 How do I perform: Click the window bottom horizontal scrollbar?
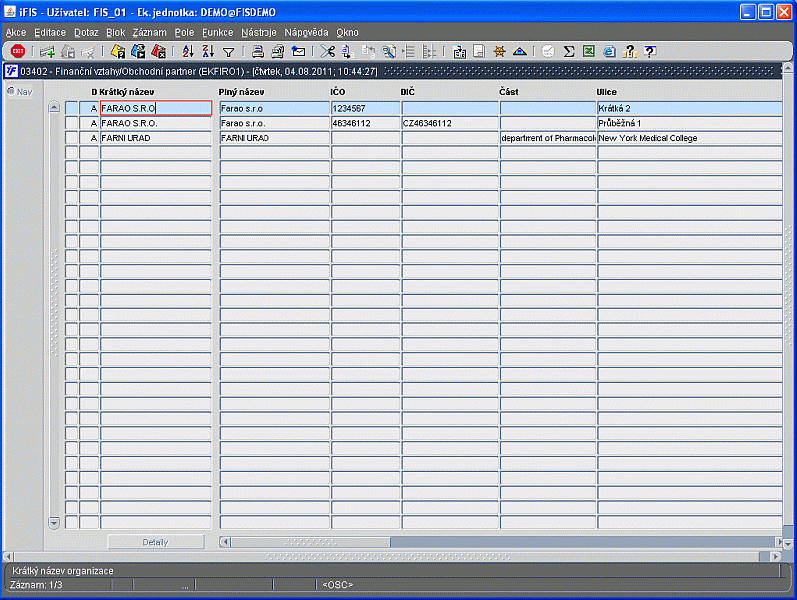[389, 557]
